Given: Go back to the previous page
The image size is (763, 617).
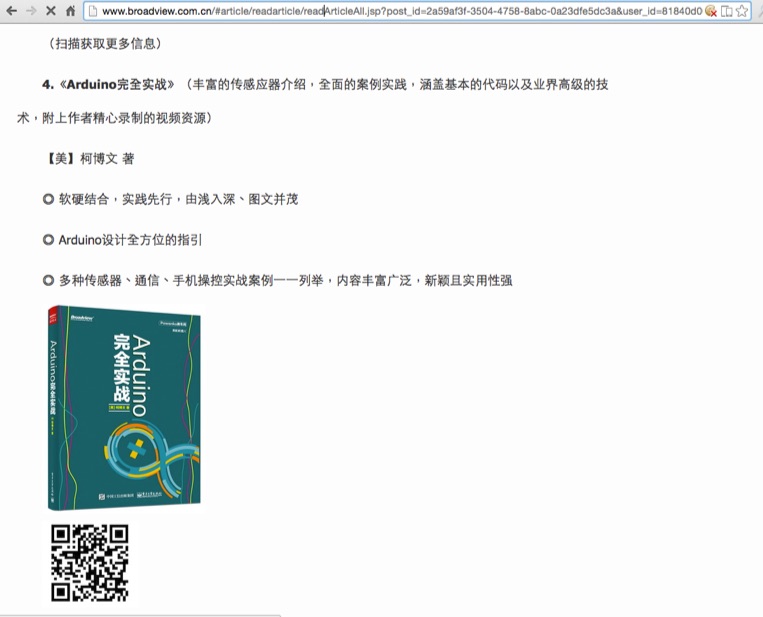Looking at the screenshot, I should click(11, 11).
